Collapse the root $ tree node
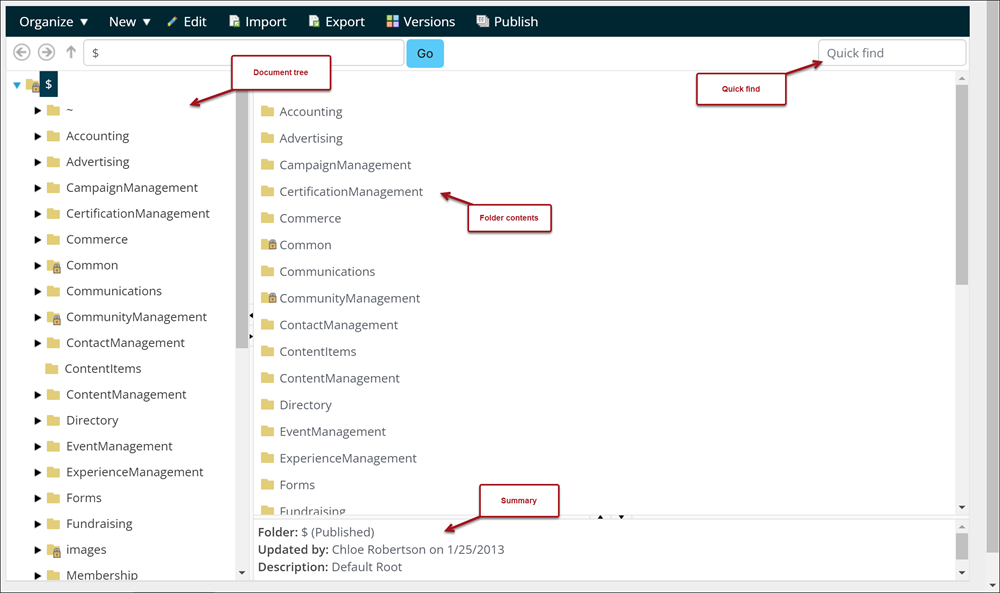The height and width of the screenshot is (593, 1000). click(17, 85)
